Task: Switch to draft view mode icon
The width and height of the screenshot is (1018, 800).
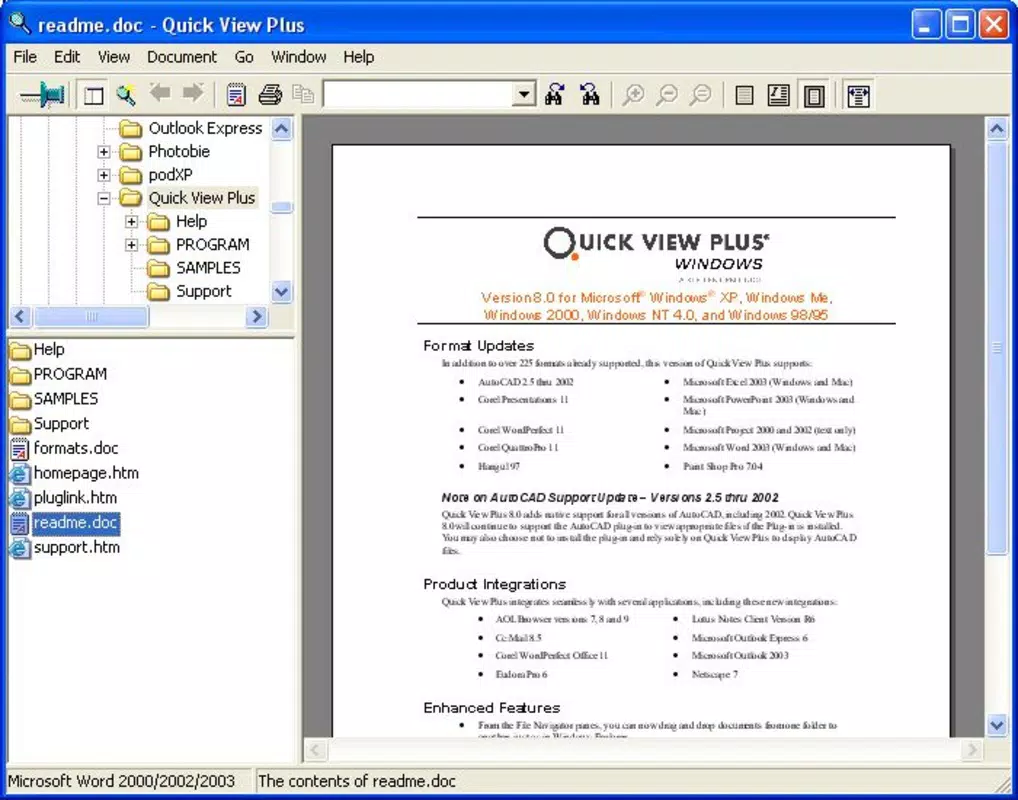Action: [745, 95]
